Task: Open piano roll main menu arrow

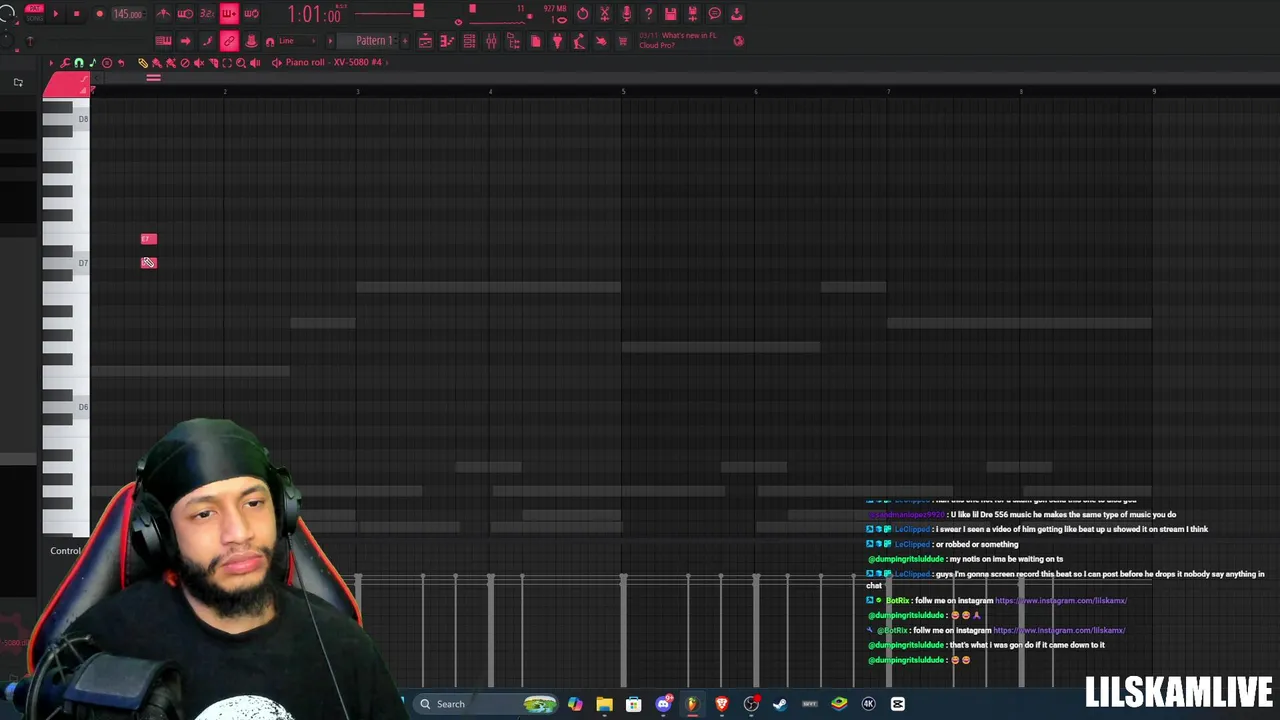Action: coord(51,63)
